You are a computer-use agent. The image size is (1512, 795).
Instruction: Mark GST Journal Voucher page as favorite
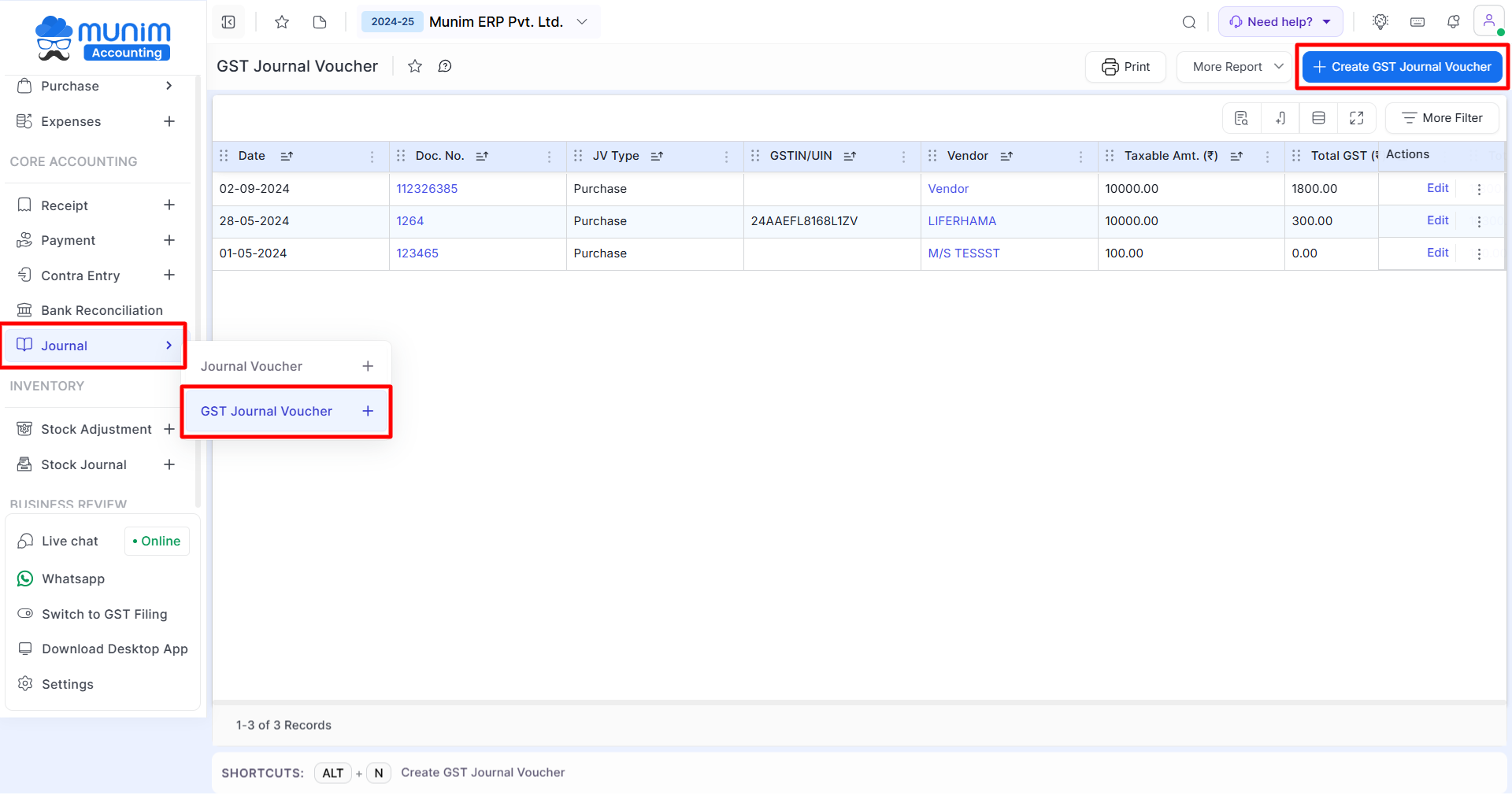coord(415,66)
